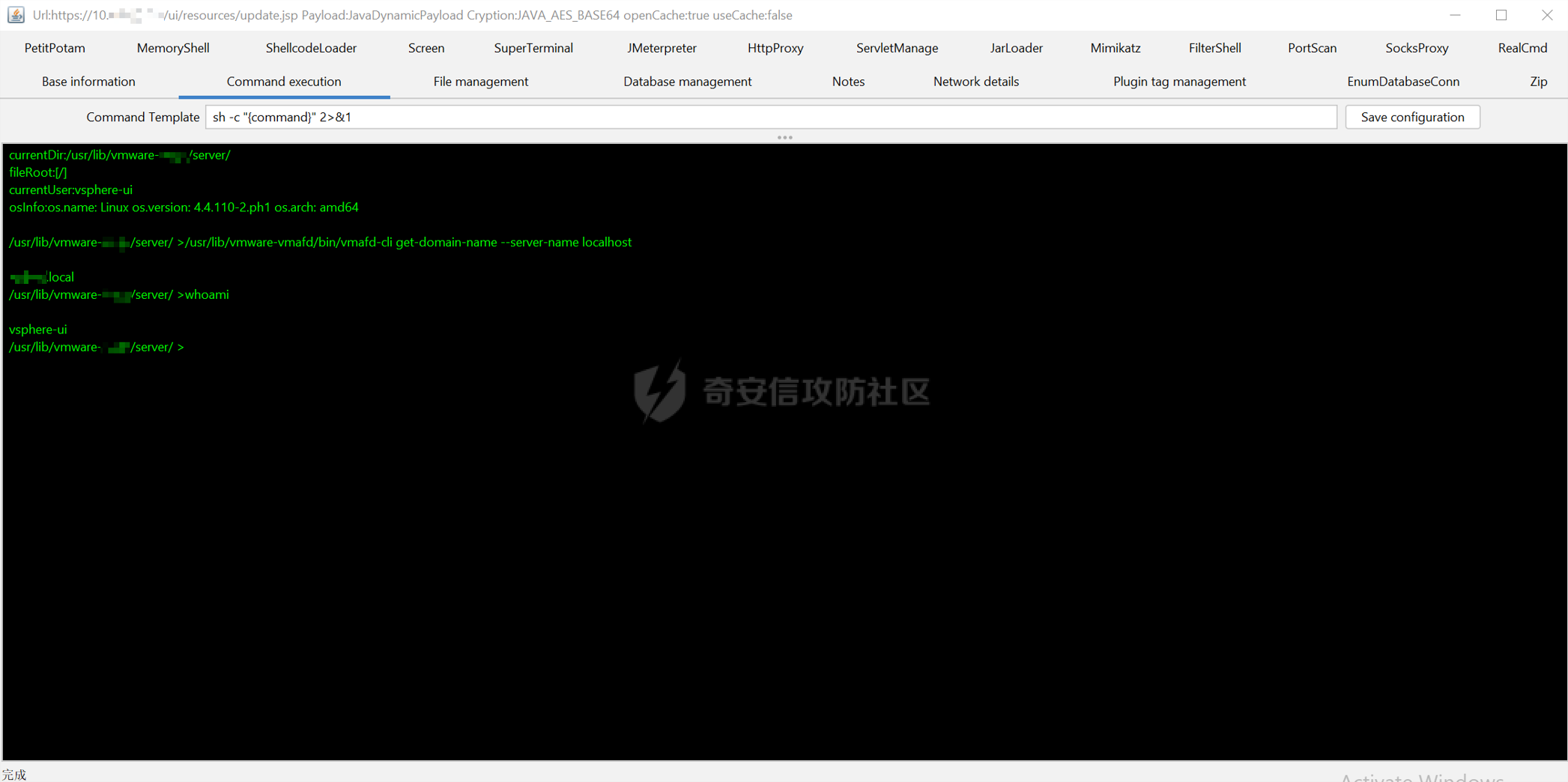Open the ShellcodeLoader tab
Image resolution: width=1568 pixels, height=782 pixels.
tap(311, 48)
